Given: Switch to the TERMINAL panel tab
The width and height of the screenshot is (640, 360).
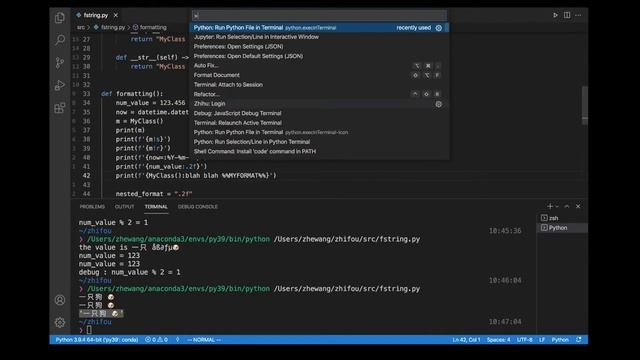Looking at the screenshot, I should [x=156, y=207].
